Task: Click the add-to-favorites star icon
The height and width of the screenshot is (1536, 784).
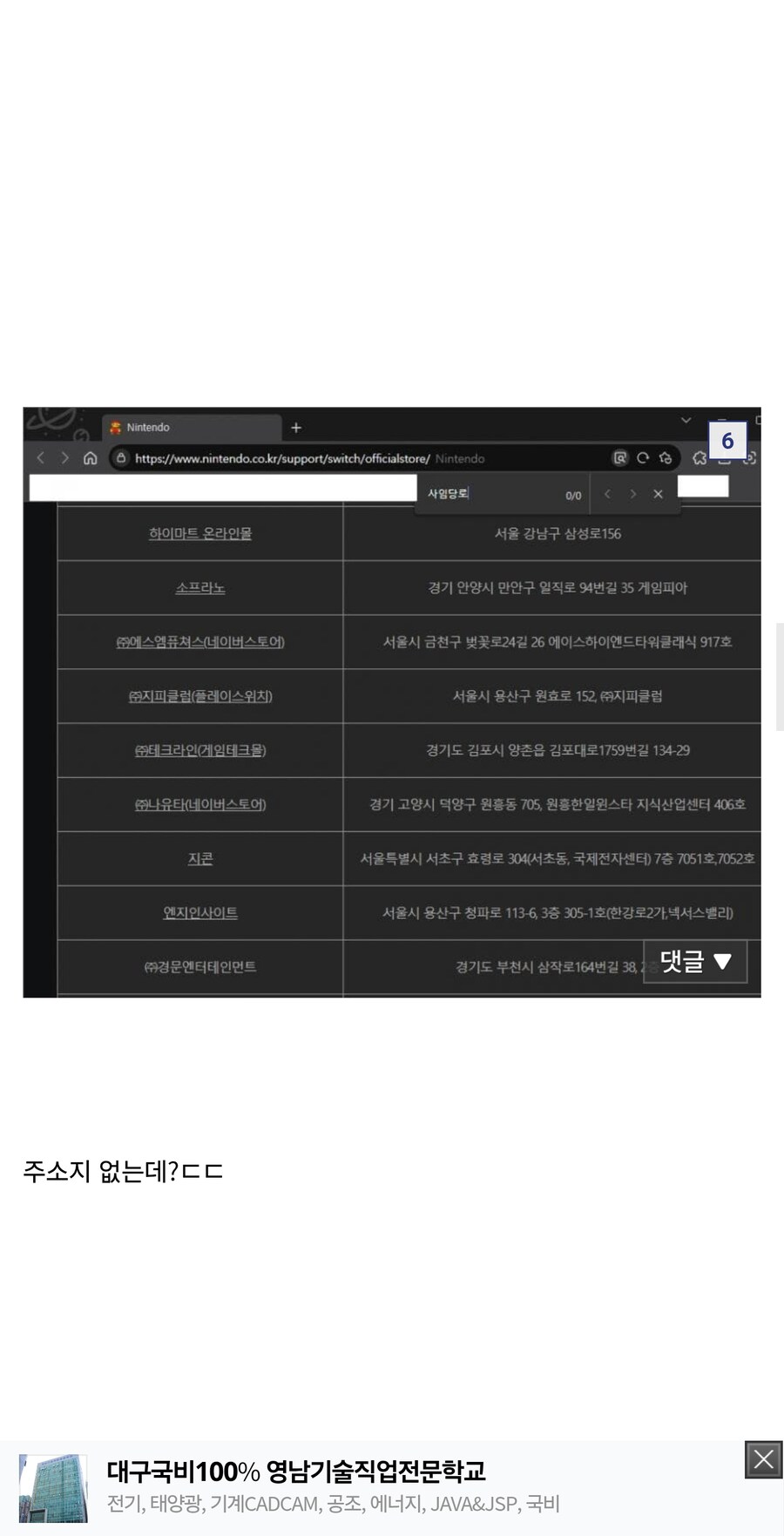Action: tap(666, 458)
